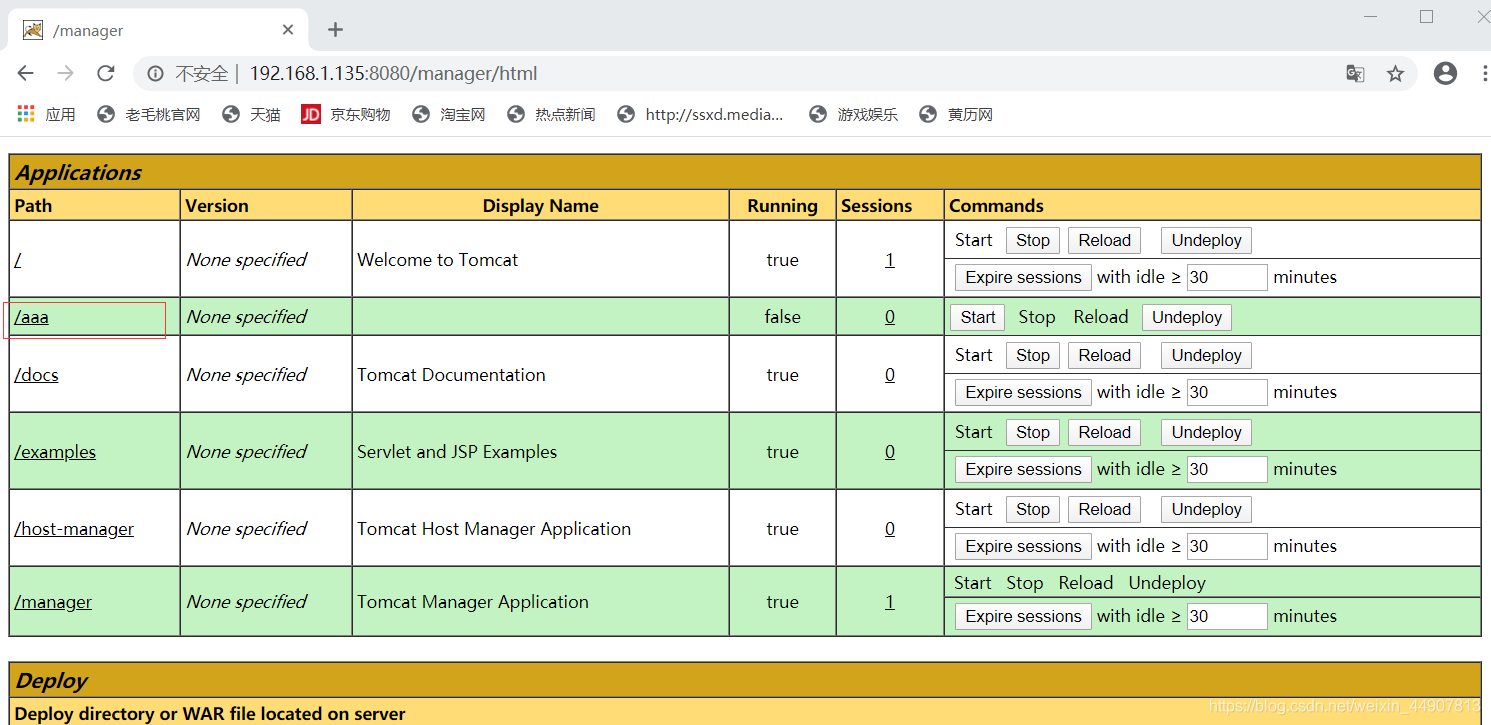Expire sessions for /examples
Viewport: 1491px width, 725px height.
click(x=1023, y=469)
